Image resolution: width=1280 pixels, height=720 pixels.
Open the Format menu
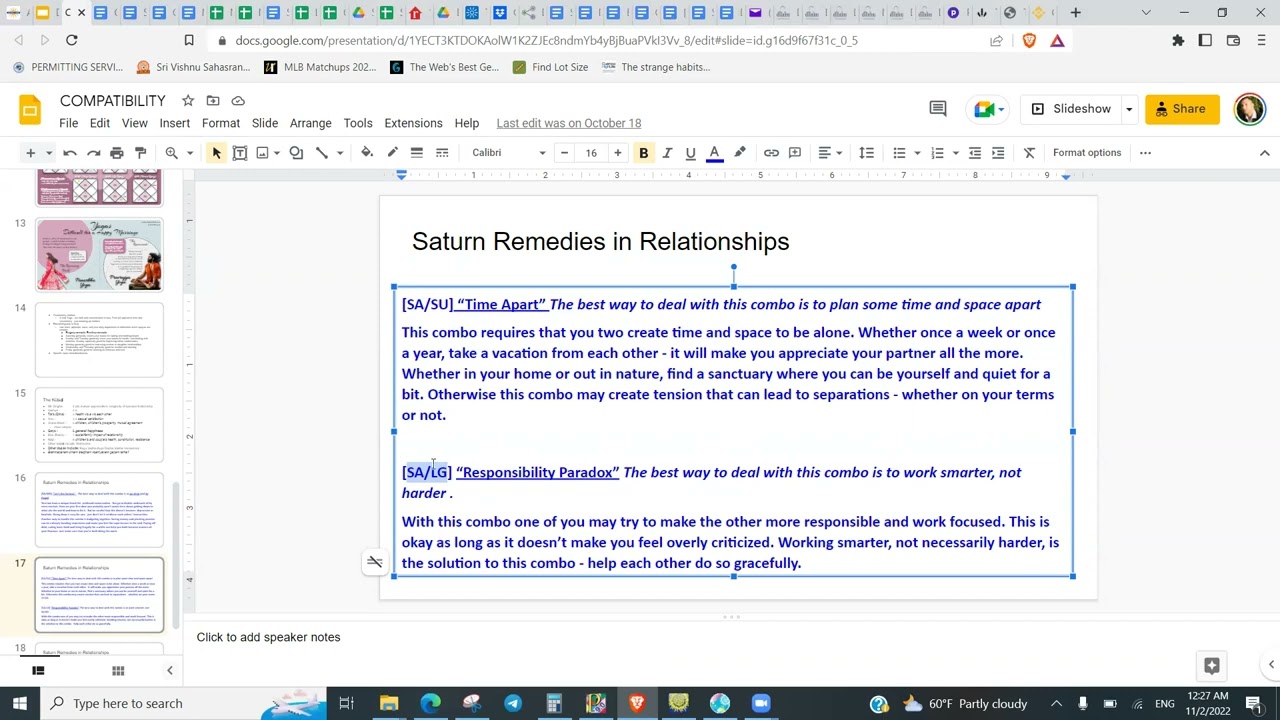[221, 123]
